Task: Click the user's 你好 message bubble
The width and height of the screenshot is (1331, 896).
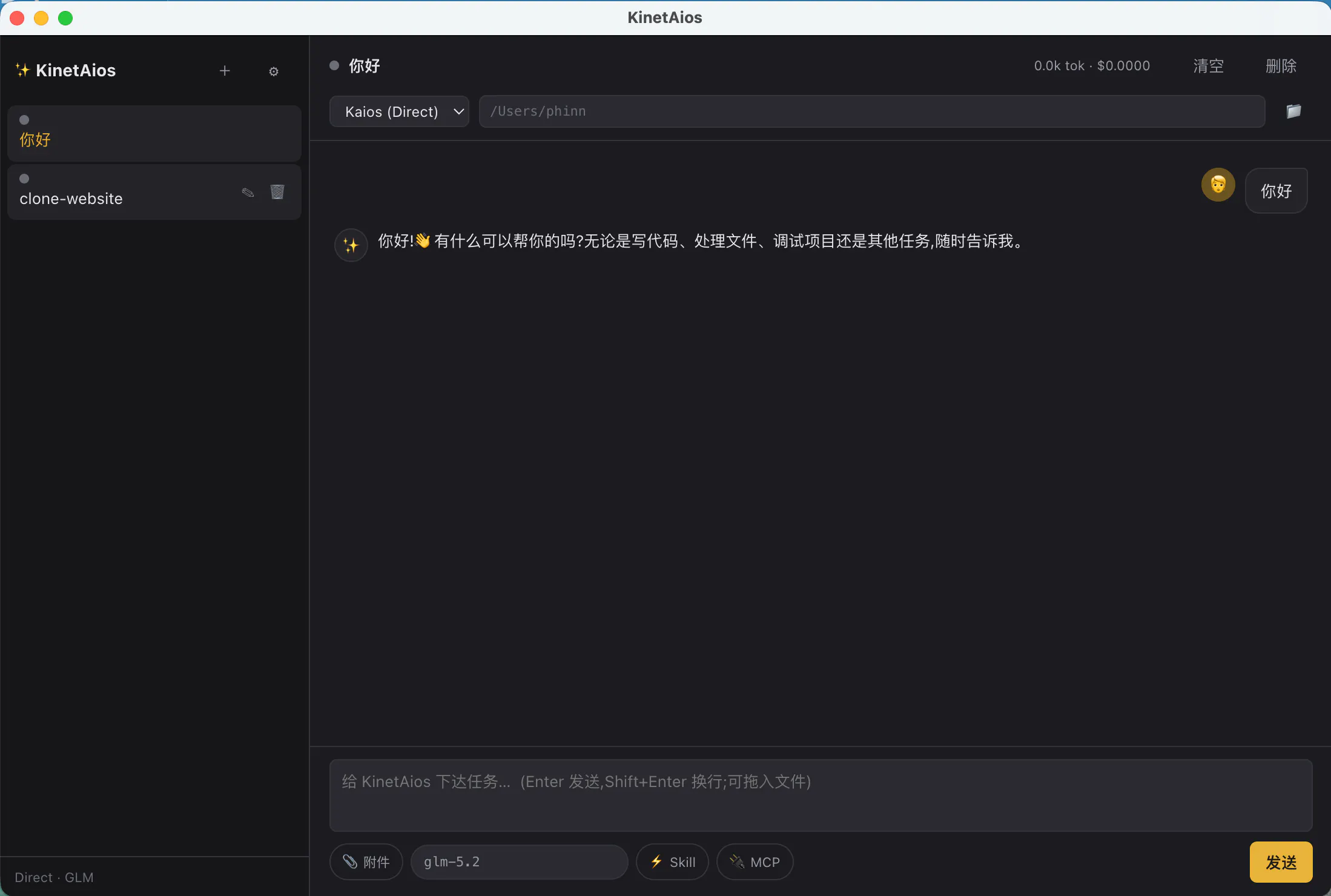Action: pos(1277,191)
